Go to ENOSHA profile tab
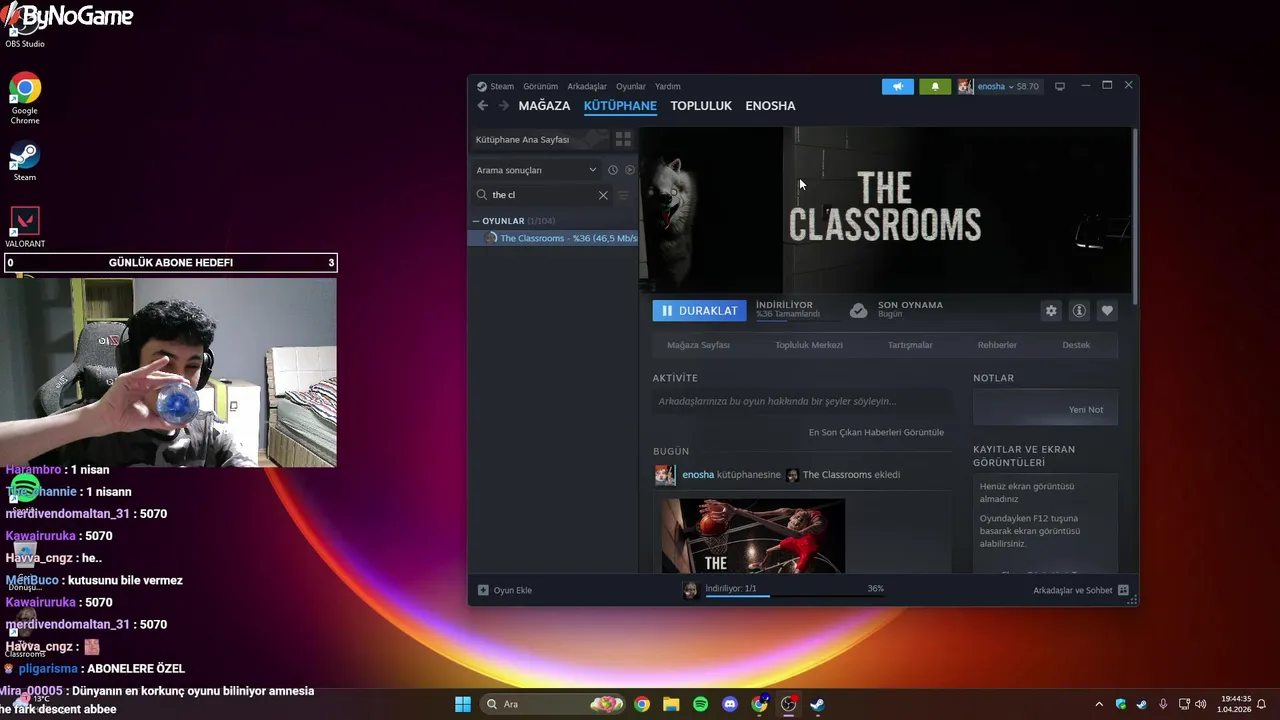The height and width of the screenshot is (720, 1280). pos(770,106)
